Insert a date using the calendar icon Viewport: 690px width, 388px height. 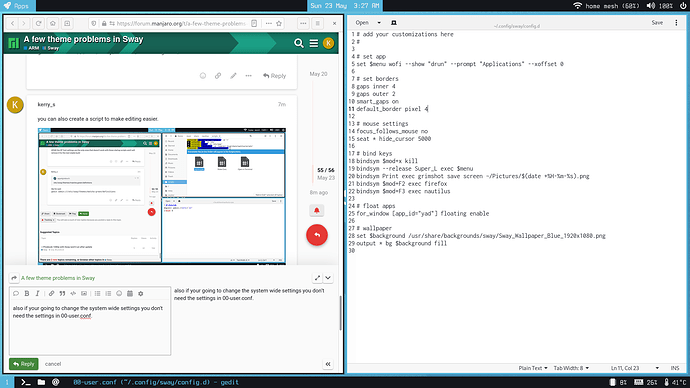(x=130, y=293)
